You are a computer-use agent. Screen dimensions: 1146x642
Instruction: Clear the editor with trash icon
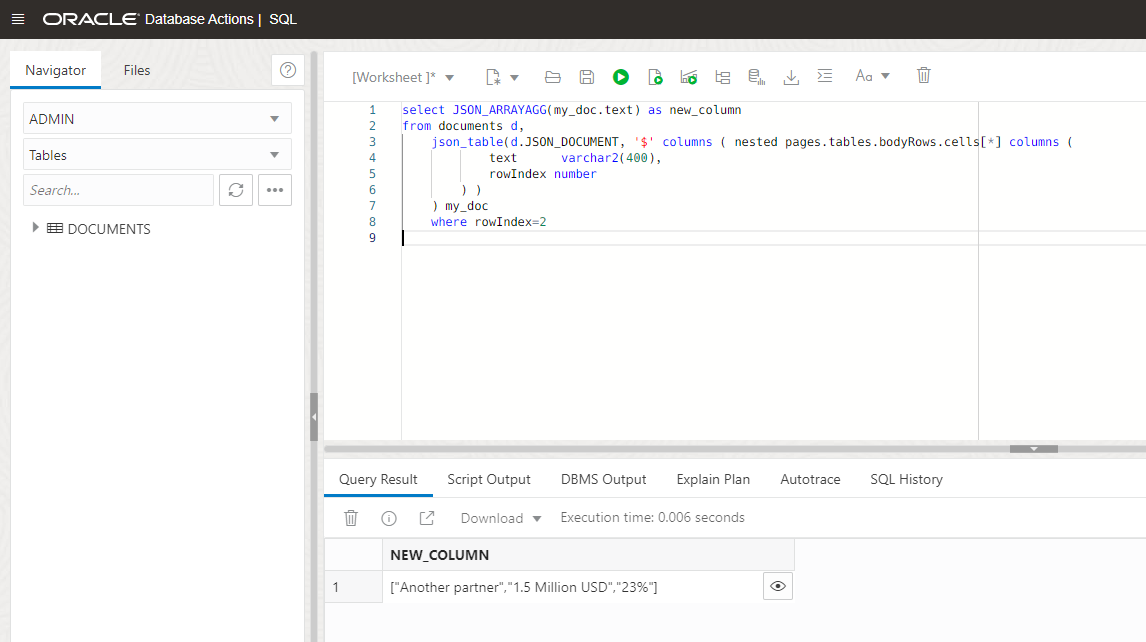(x=924, y=76)
